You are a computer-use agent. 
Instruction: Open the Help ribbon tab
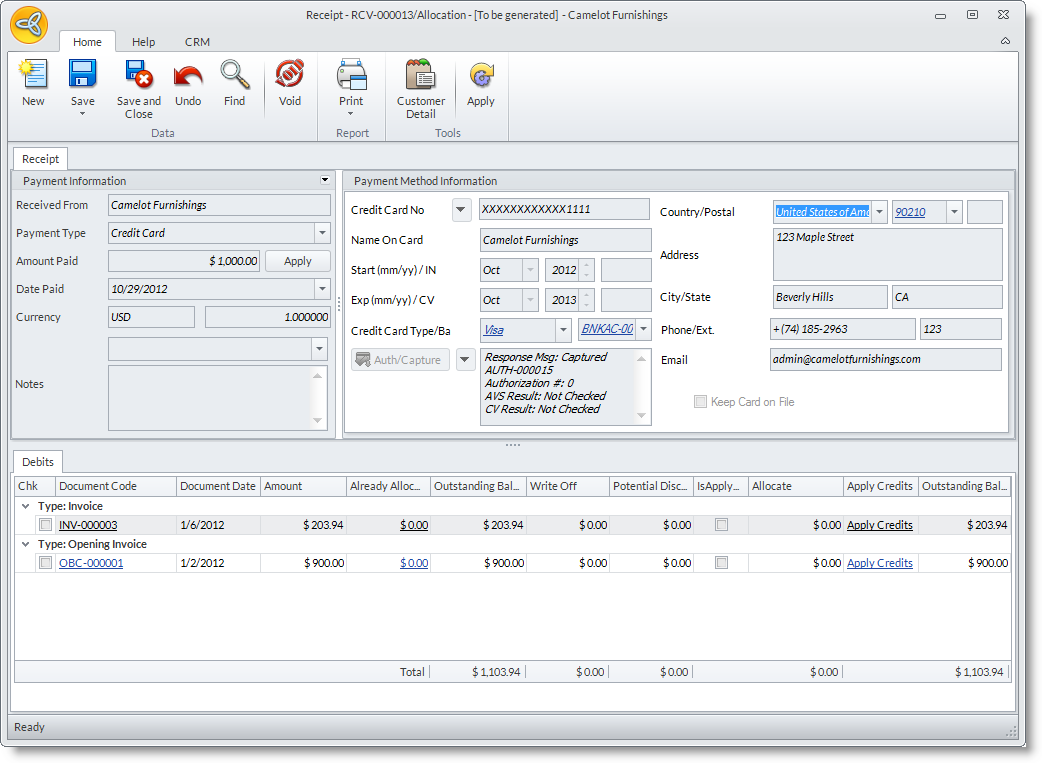(144, 42)
